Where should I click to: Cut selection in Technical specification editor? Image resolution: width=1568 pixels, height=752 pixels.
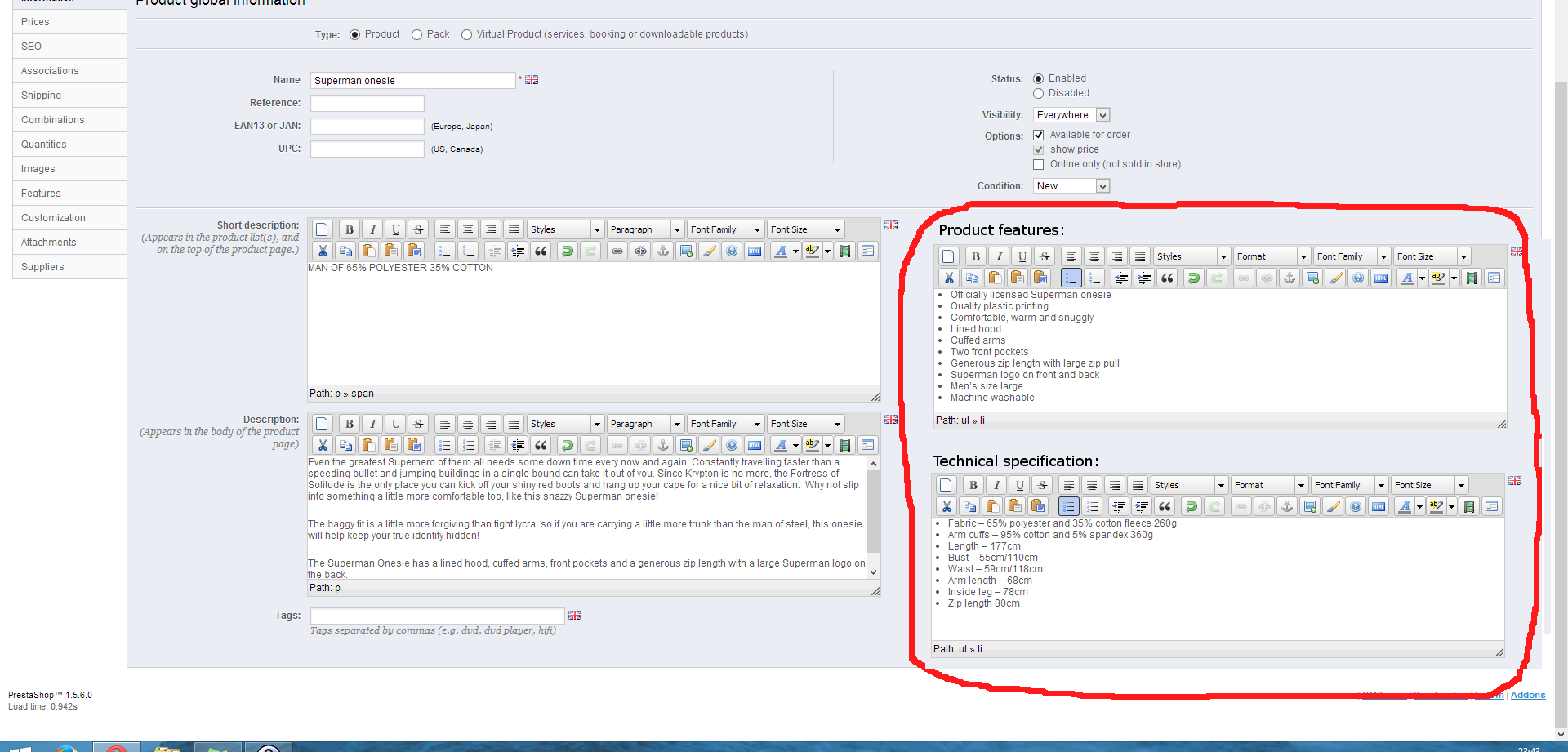(947, 506)
